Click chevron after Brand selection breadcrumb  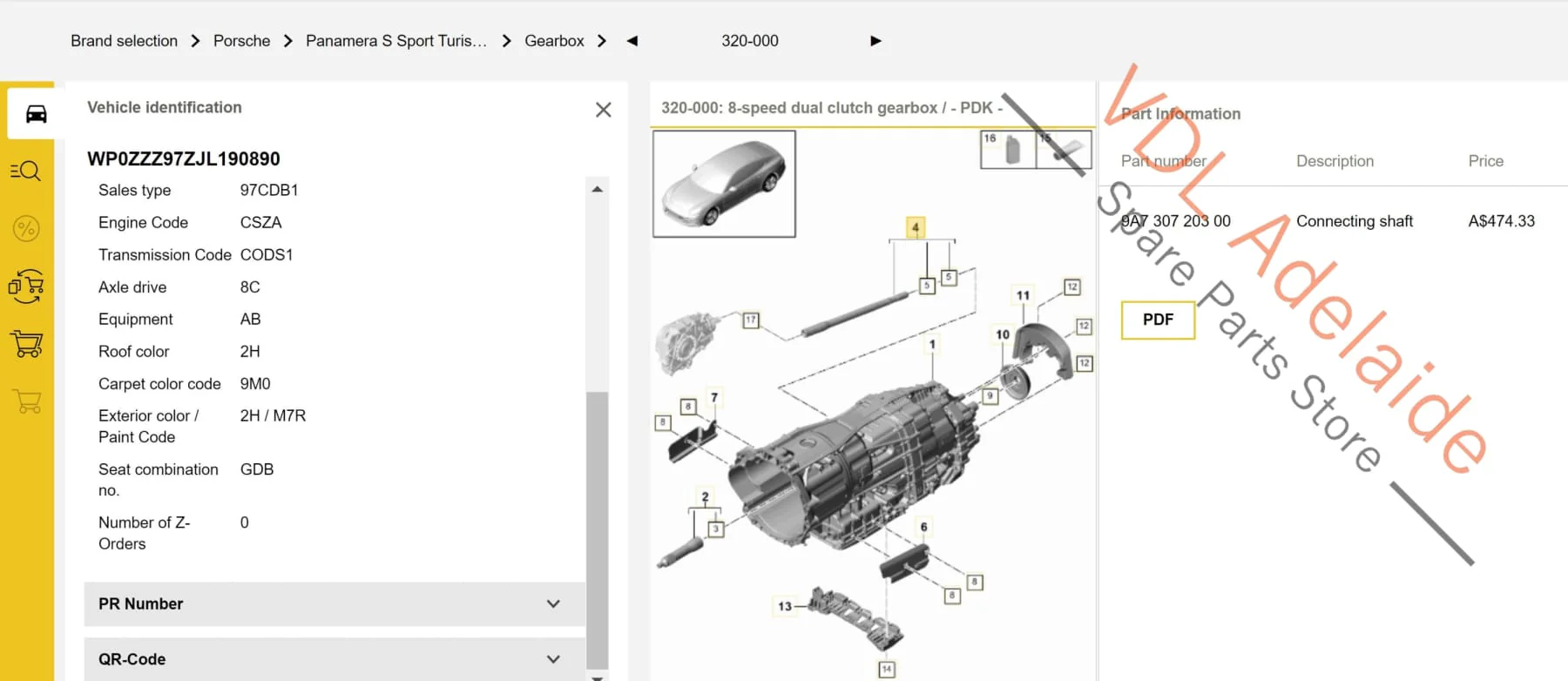click(x=195, y=41)
